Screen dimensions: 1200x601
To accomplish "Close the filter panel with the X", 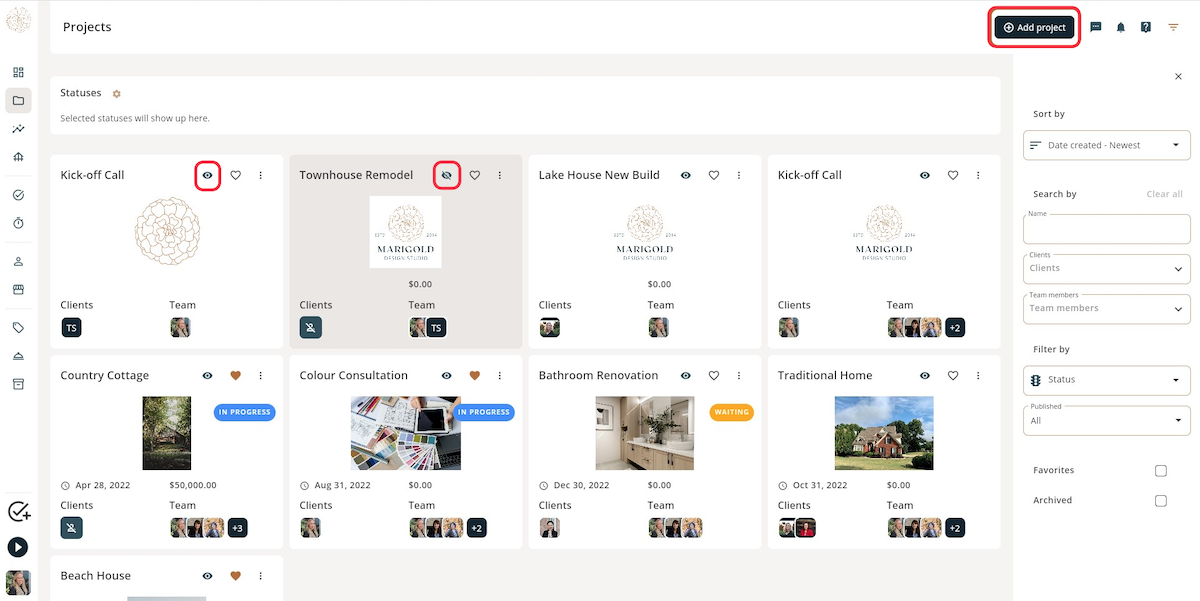I will (x=1178, y=76).
